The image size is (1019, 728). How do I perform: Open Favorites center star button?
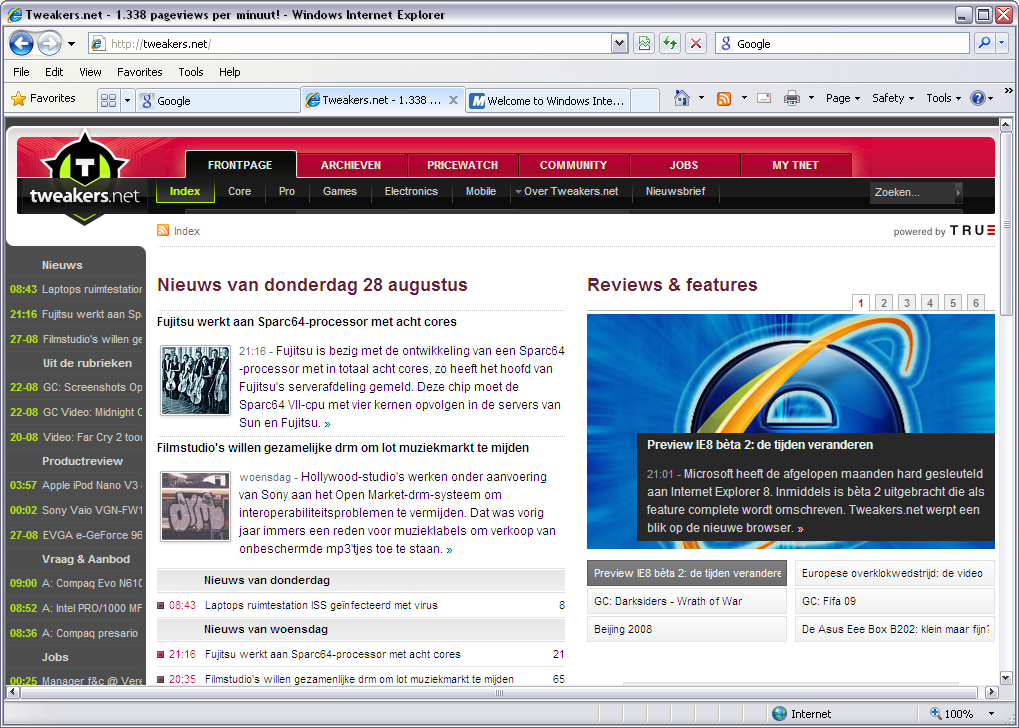[44, 99]
